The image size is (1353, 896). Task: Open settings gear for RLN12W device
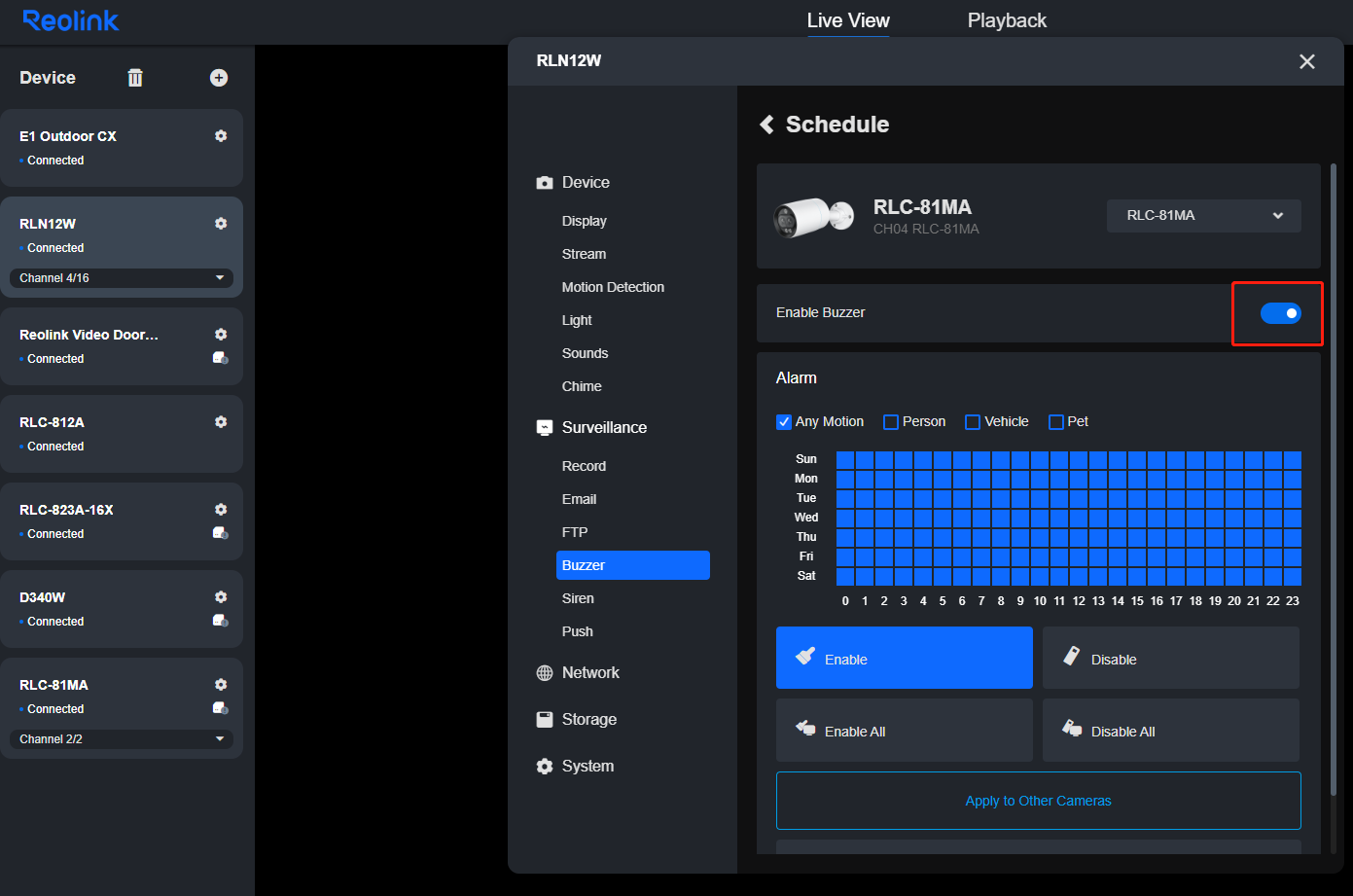pos(221,224)
